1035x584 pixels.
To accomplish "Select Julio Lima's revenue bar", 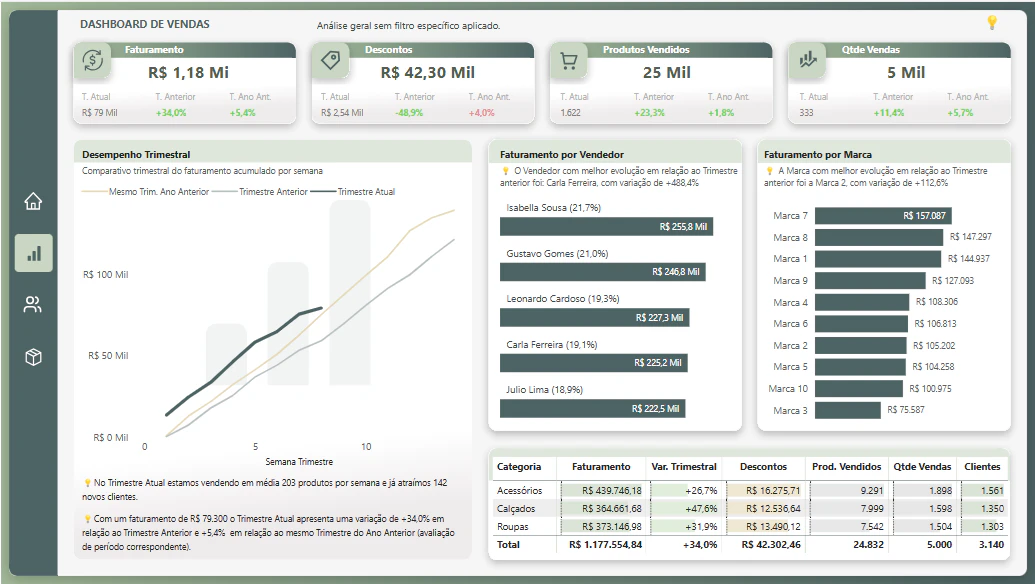I will pos(593,408).
